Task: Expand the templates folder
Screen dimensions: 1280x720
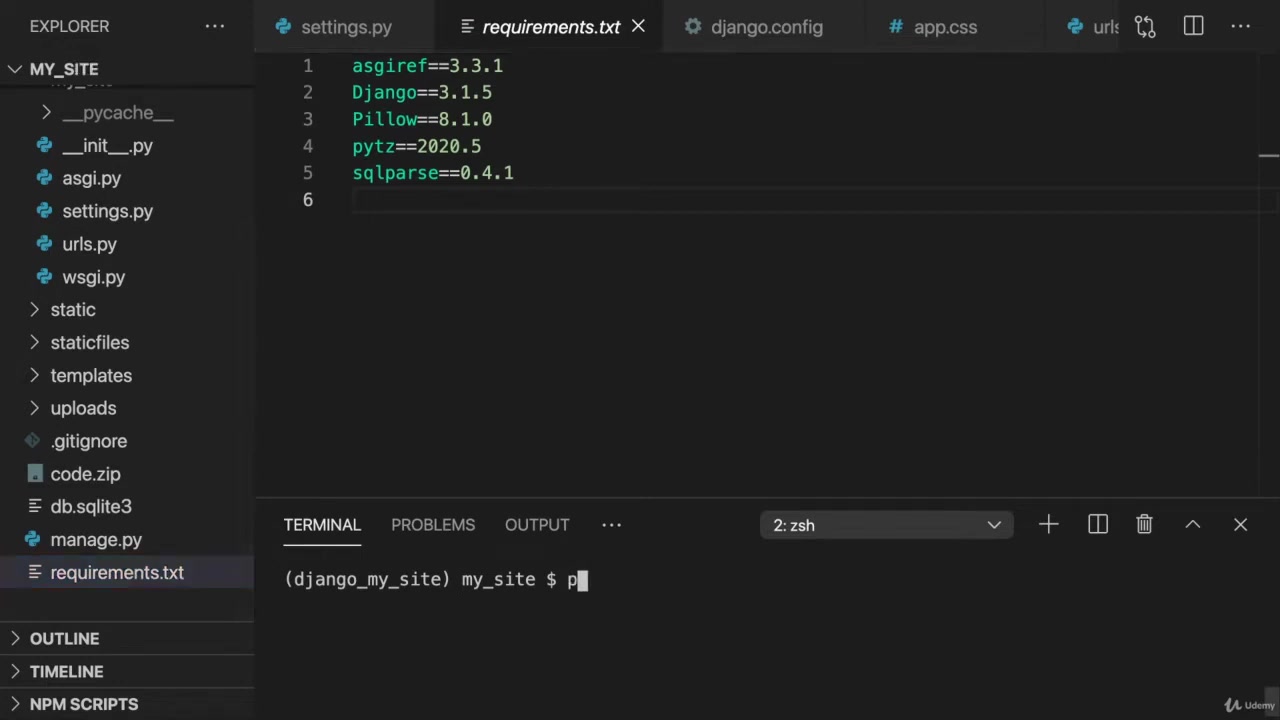Action: (90, 376)
